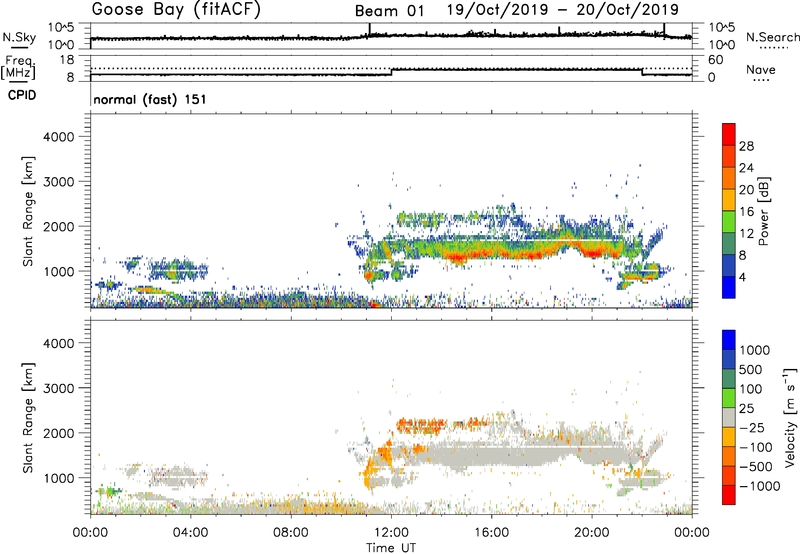This screenshot has width=800, height=554.
Task: Click the 04:00 time axis tick label
Action: point(191,533)
